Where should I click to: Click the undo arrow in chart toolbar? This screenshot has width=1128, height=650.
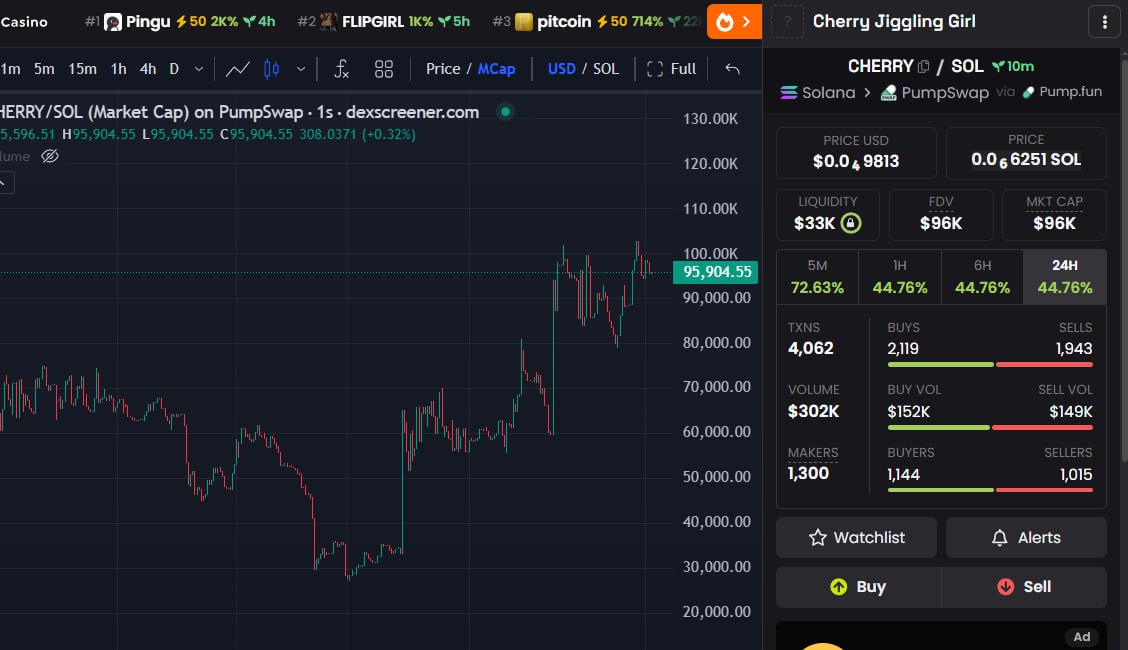coord(732,69)
